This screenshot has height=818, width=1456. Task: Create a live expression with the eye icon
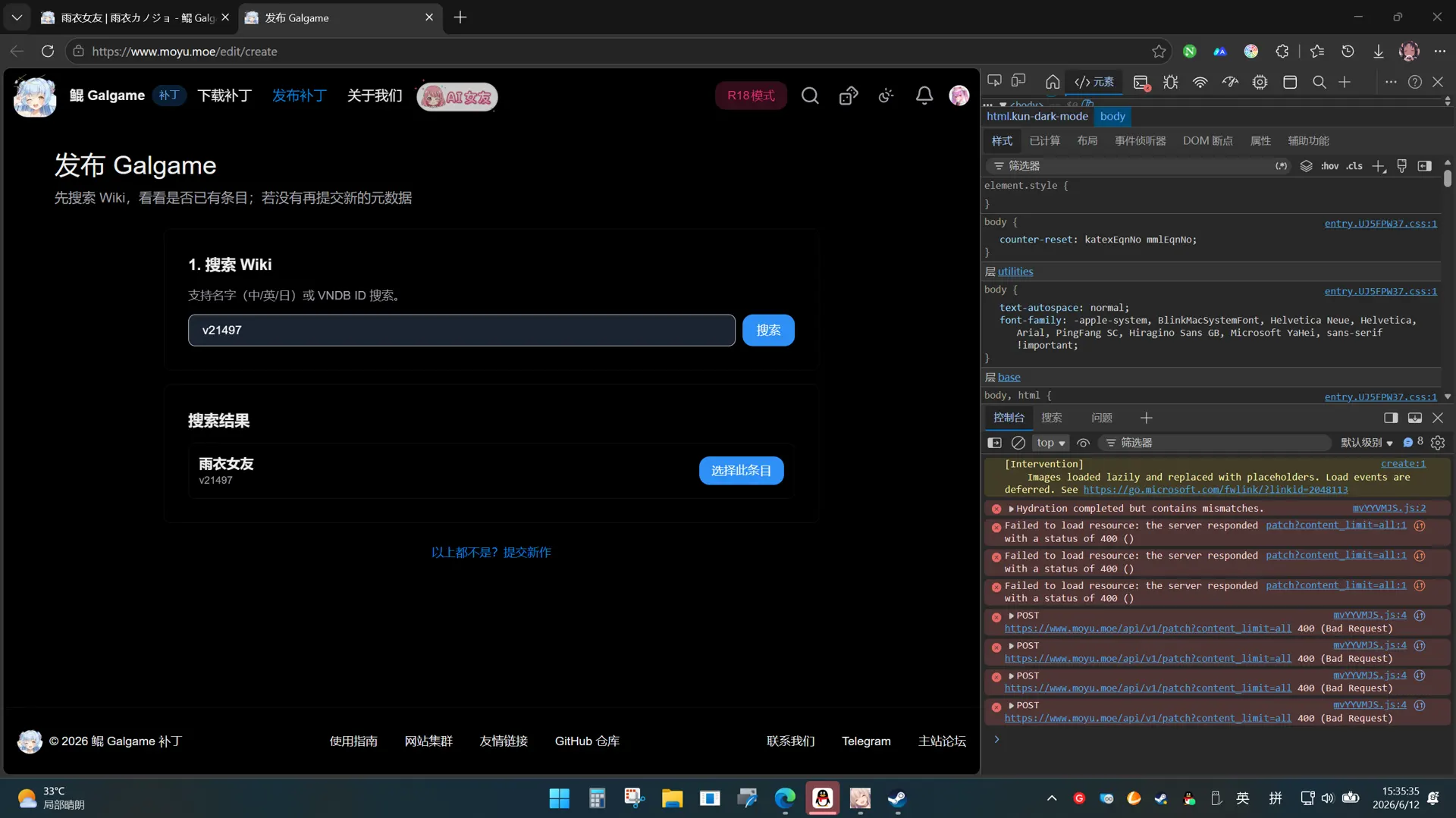(1083, 443)
